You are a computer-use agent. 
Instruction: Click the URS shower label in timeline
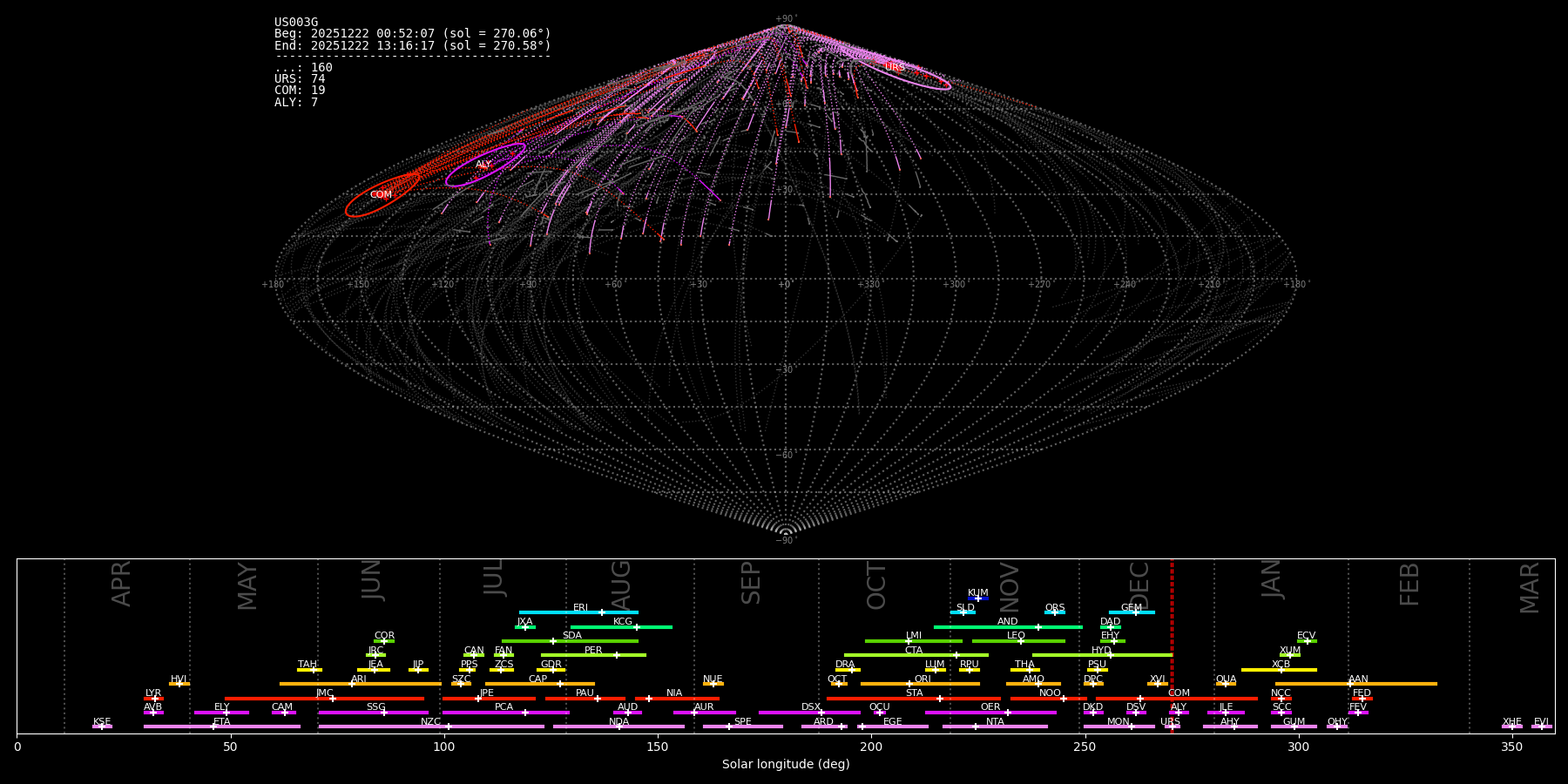[1170, 722]
